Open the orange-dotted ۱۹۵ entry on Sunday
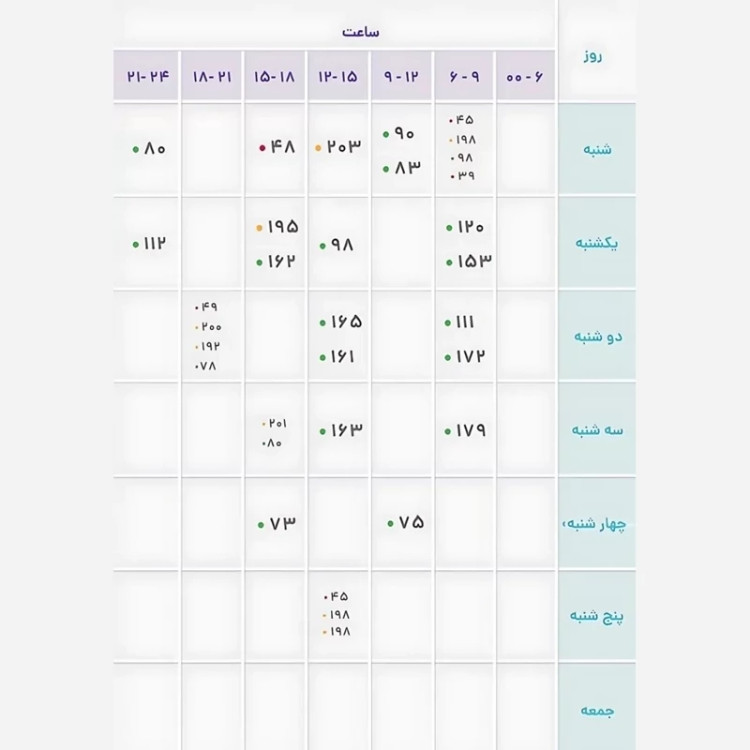The height and width of the screenshot is (750, 750). [x=277, y=227]
